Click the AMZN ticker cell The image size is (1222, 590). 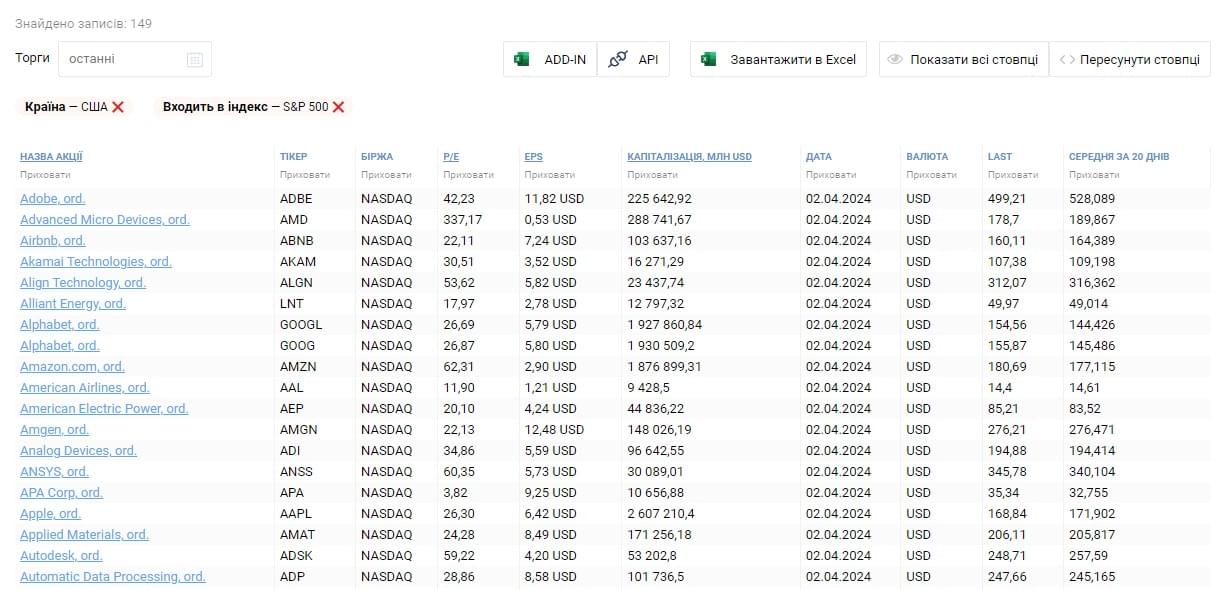click(298, 366)
